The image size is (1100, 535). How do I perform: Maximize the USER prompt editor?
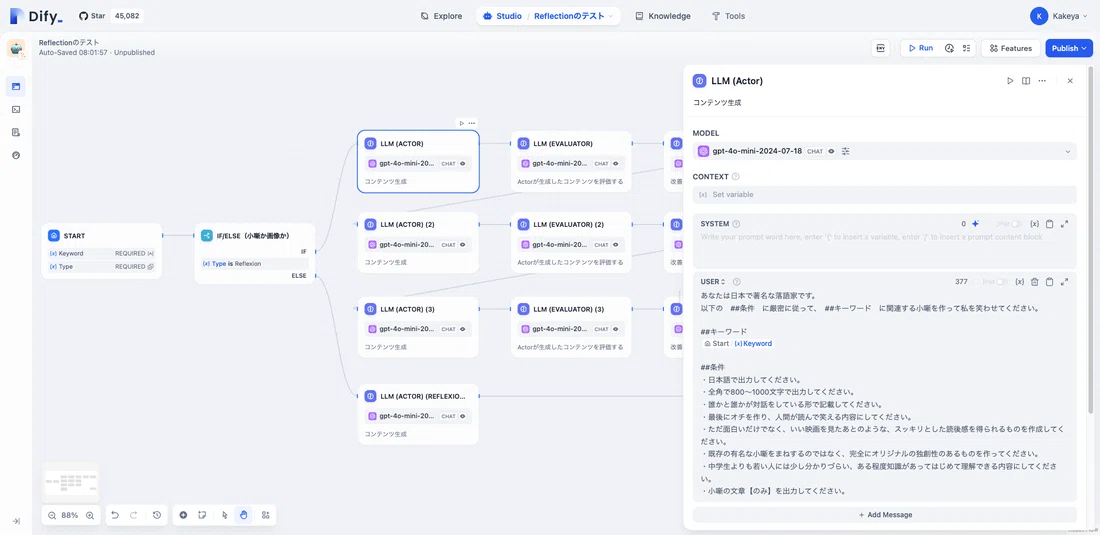pyautogui.click(x=1064, y=281)
